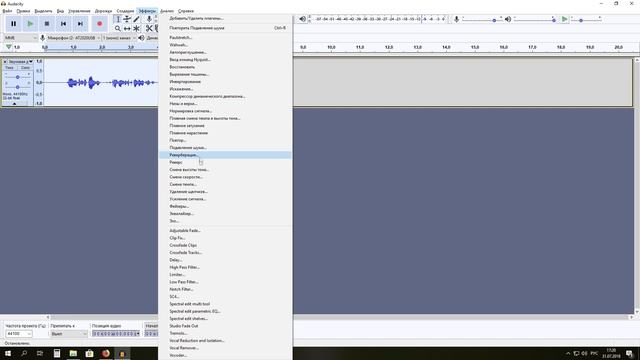Adjust the track pan slider

coord(18,87)
